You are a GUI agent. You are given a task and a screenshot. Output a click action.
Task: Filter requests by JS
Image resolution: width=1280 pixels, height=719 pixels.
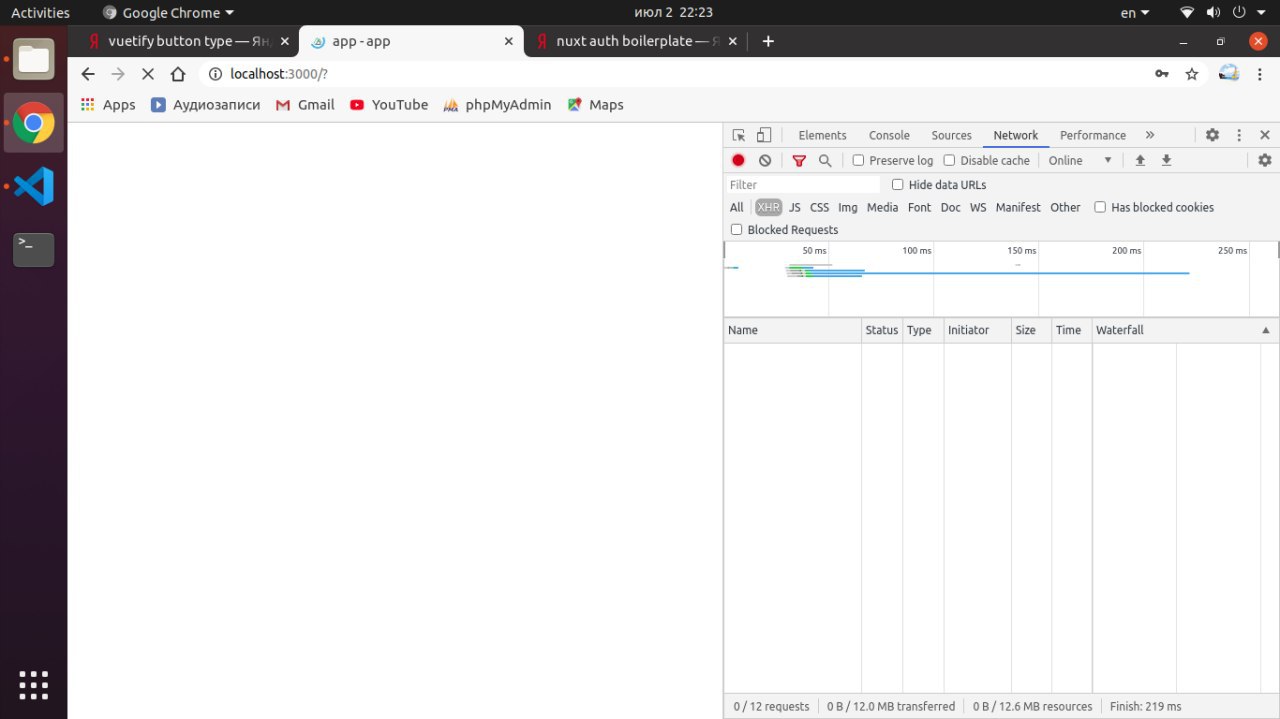[794, 207]
